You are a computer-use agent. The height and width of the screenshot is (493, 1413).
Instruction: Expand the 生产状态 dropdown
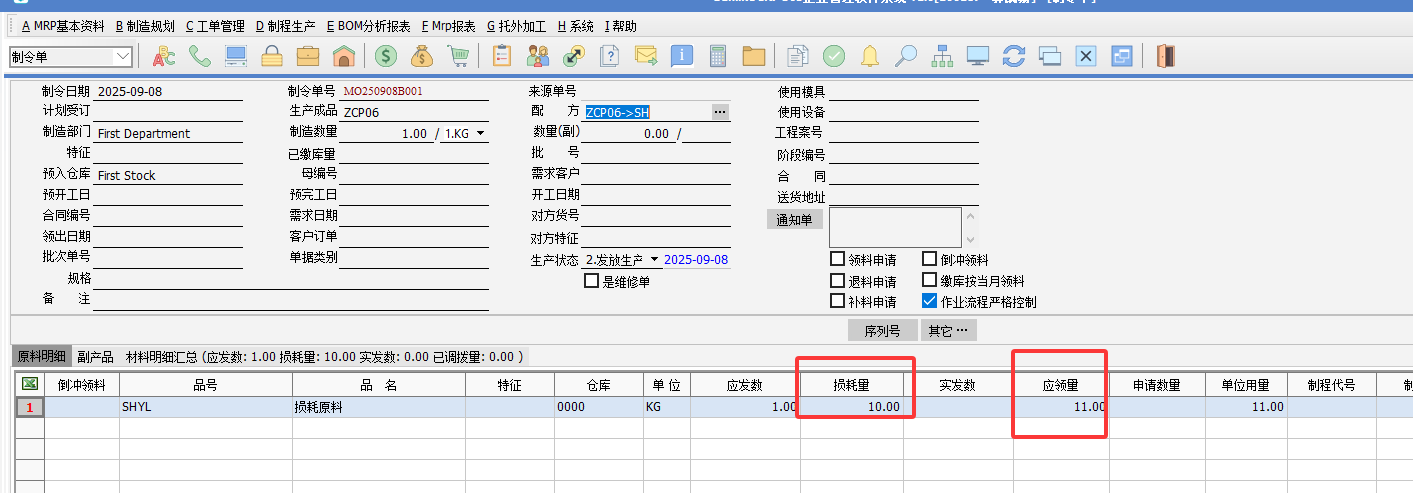pos(654,260)
